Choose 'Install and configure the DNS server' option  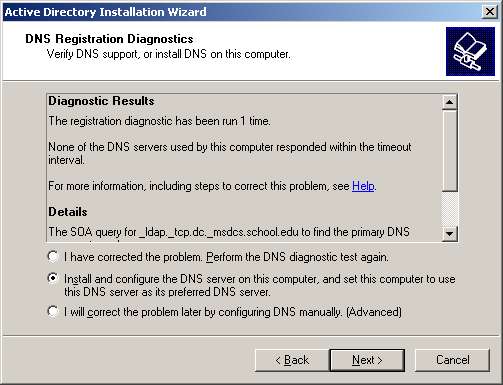[x=53, y=279]
